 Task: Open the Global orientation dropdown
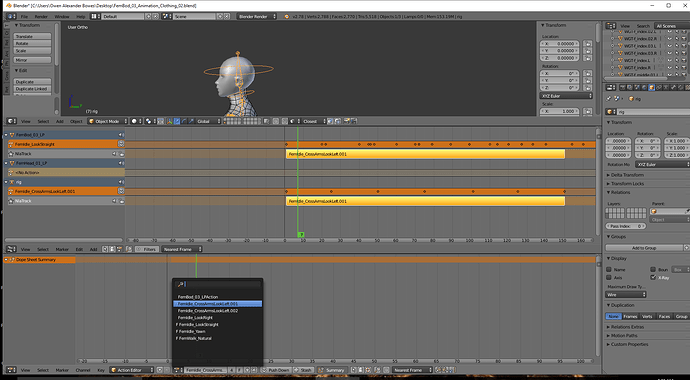click(x=208, y=121)
